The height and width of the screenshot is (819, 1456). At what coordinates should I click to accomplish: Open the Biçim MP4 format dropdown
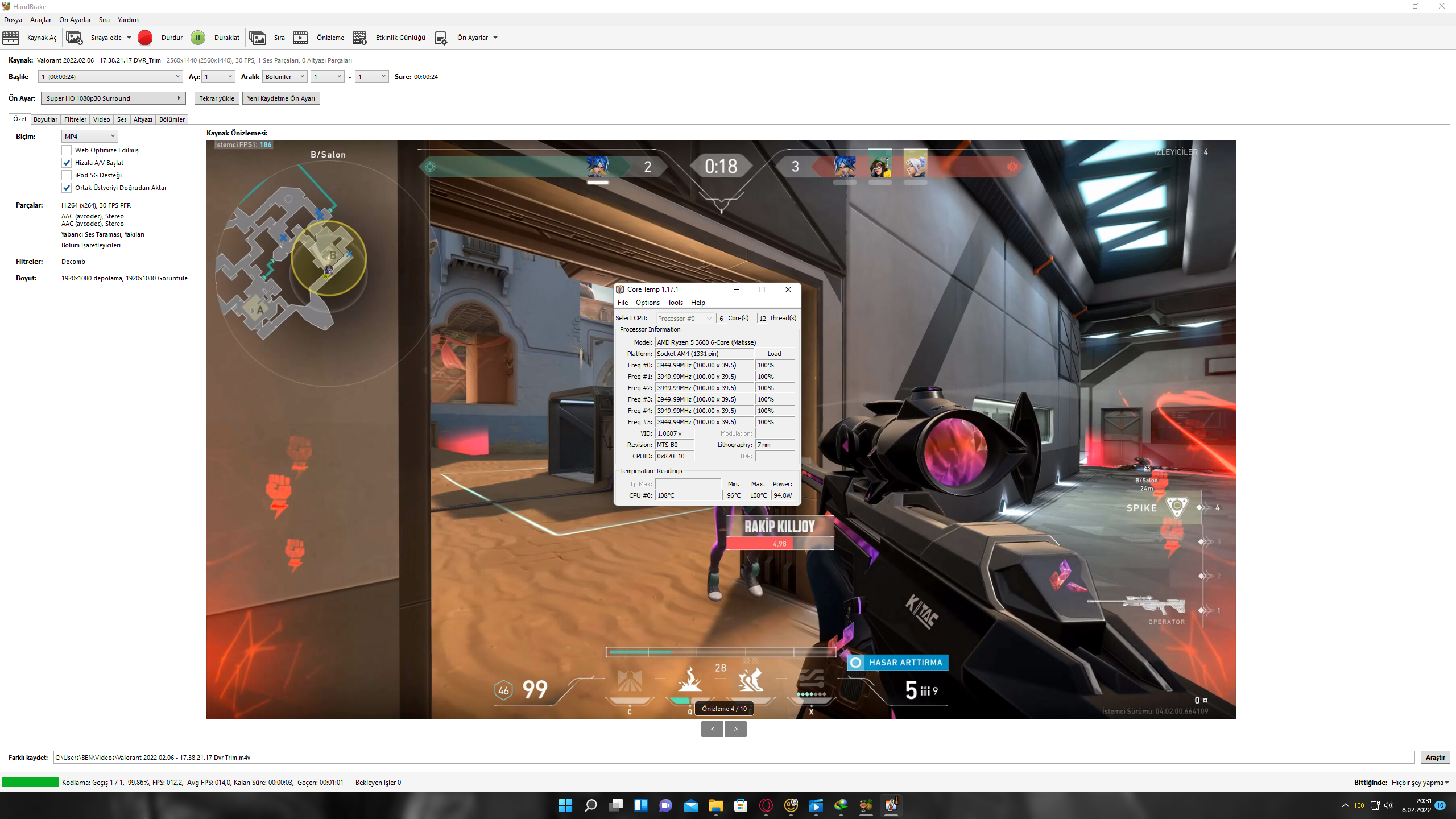[89, 136]
